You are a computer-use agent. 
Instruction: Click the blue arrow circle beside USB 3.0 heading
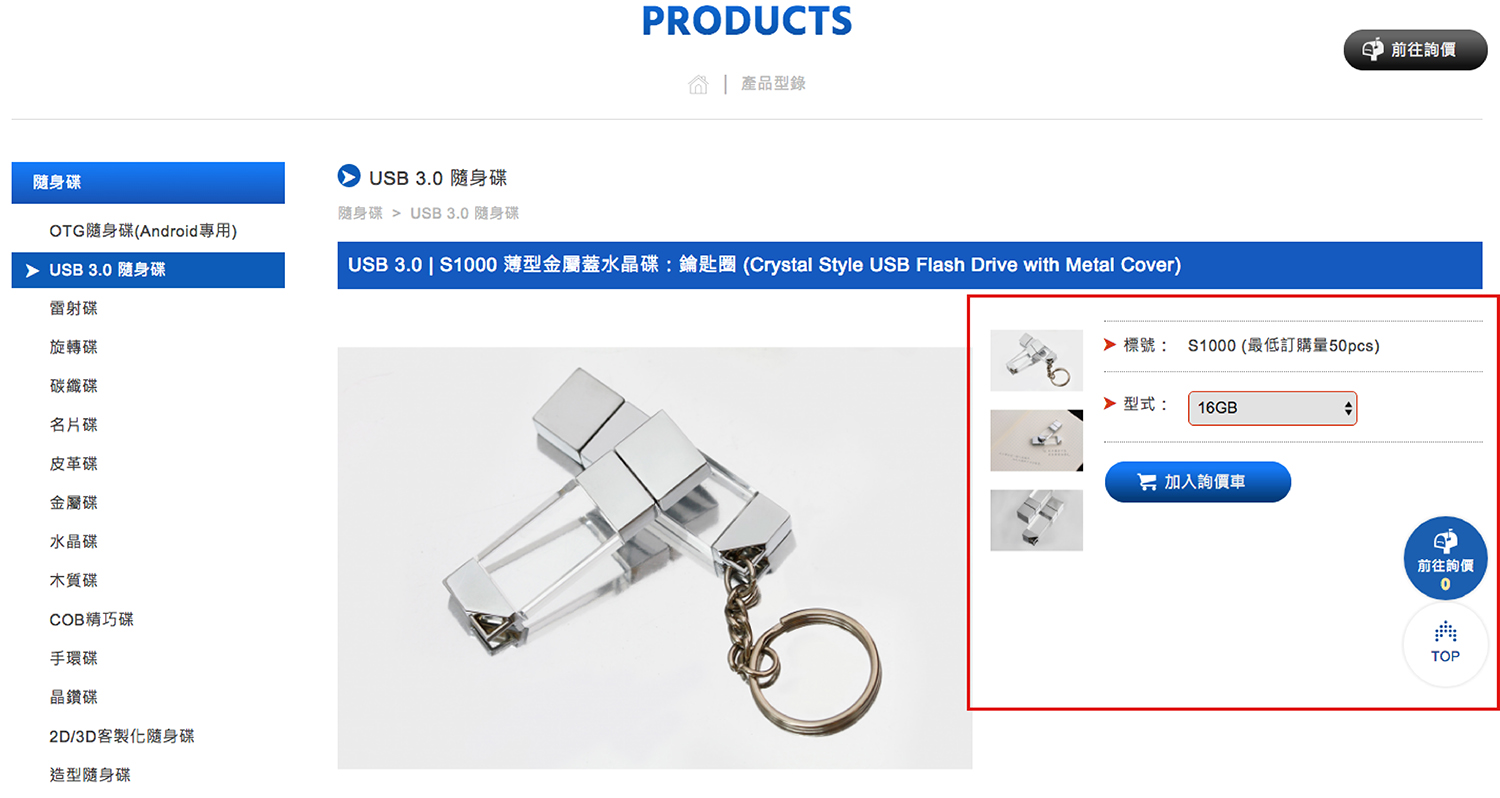click(x=349, y=177)
